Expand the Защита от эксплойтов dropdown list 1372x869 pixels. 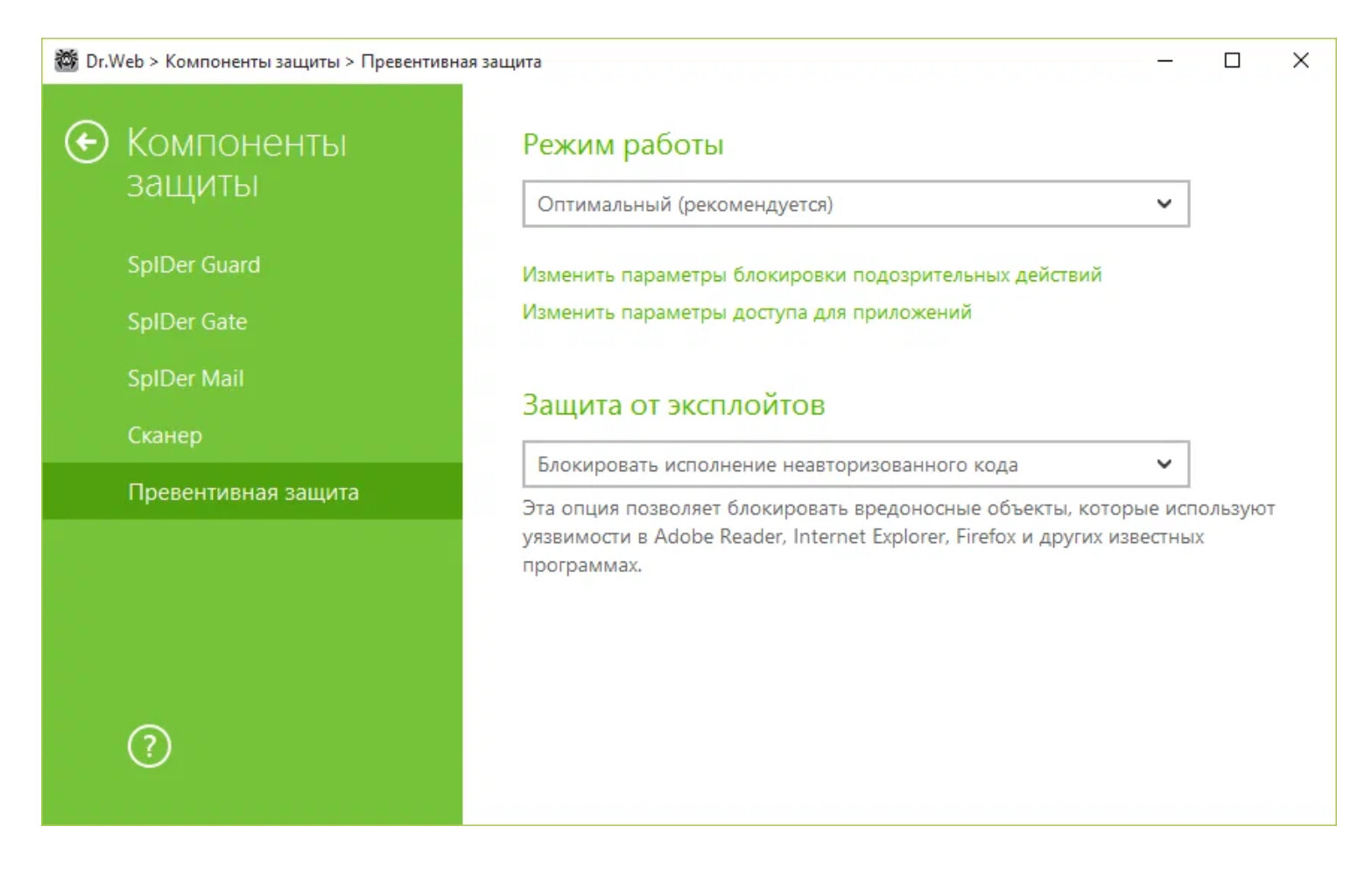pyautogui.click(x=855, y=464)
